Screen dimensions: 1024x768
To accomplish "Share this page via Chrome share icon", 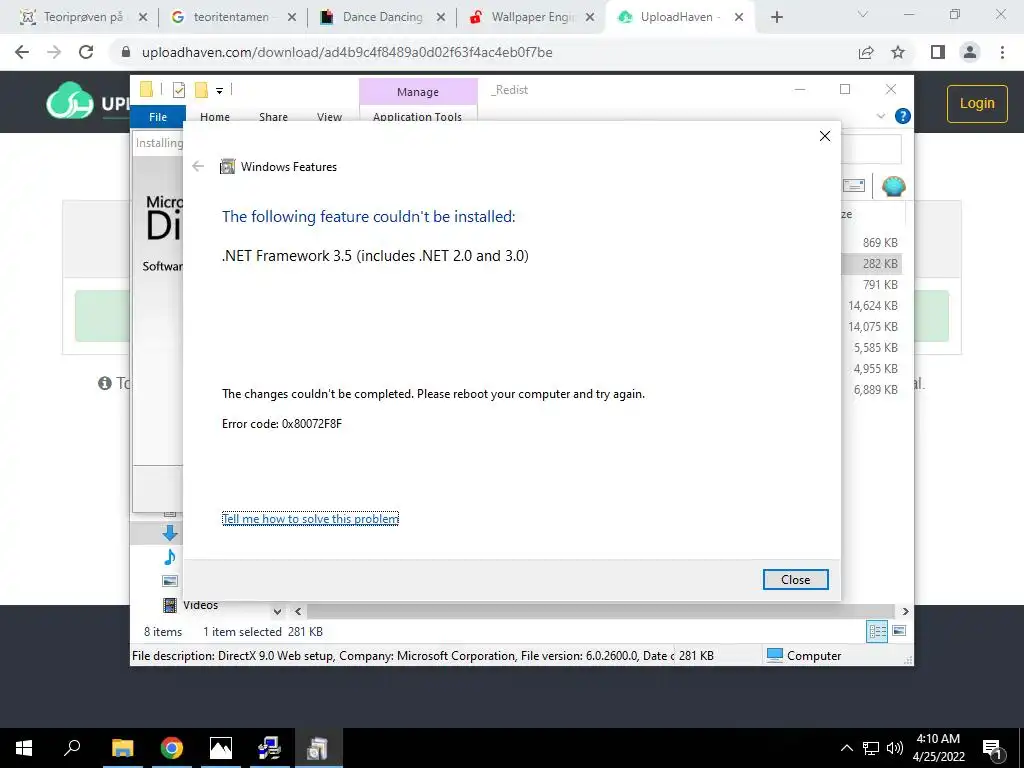I will (866, 52).
